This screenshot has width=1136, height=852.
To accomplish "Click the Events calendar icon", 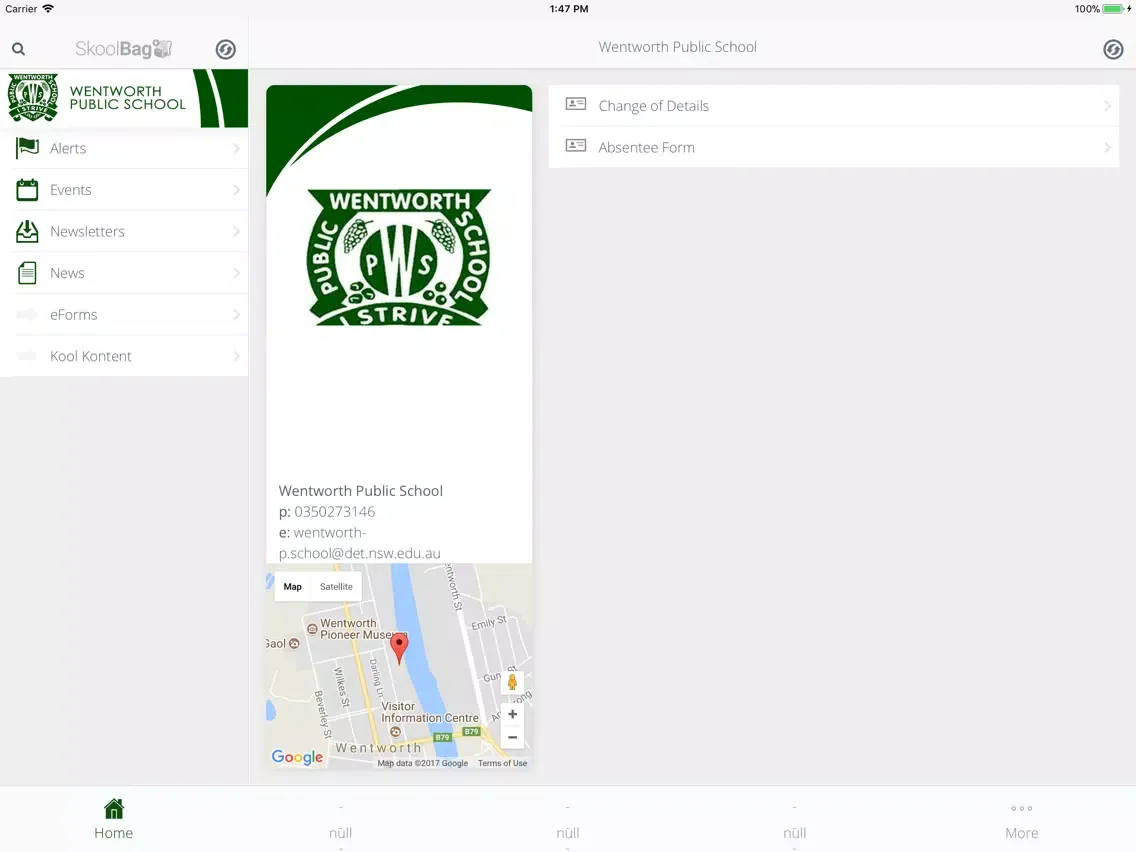I will click(x=28, y=190).
